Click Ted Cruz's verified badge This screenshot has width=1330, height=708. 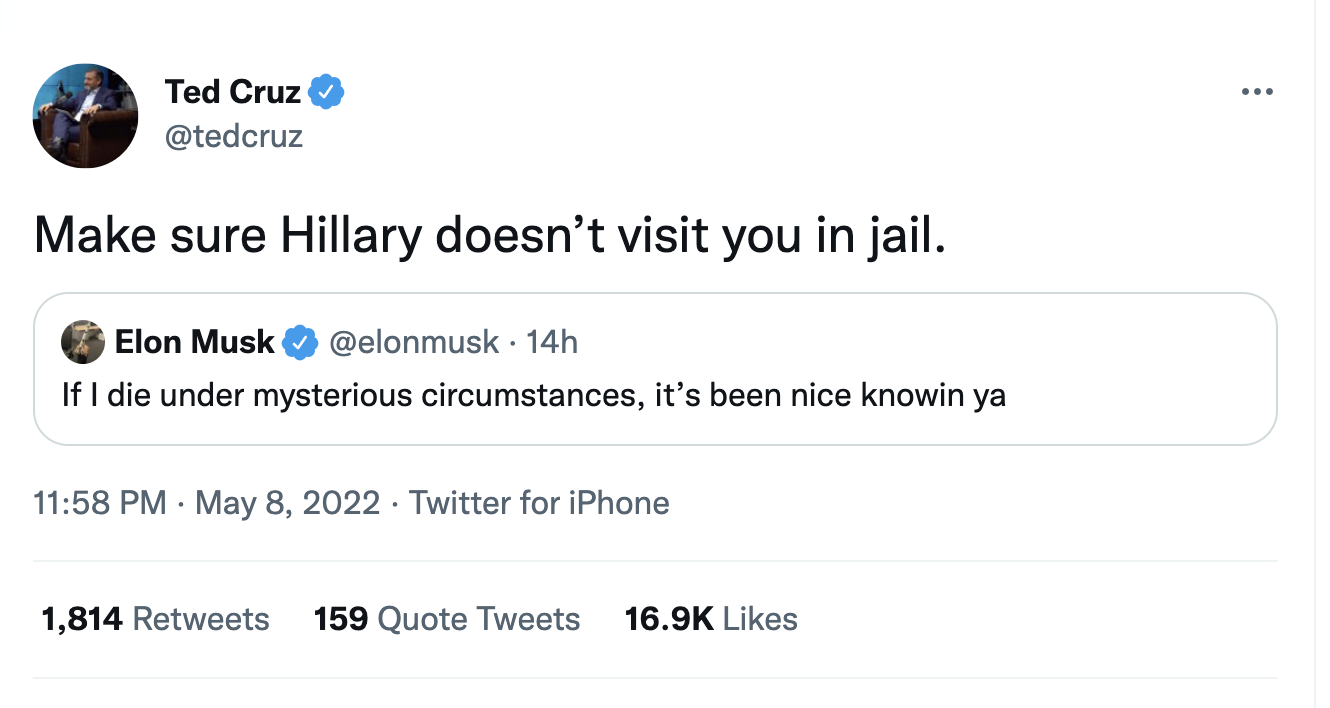326,93
